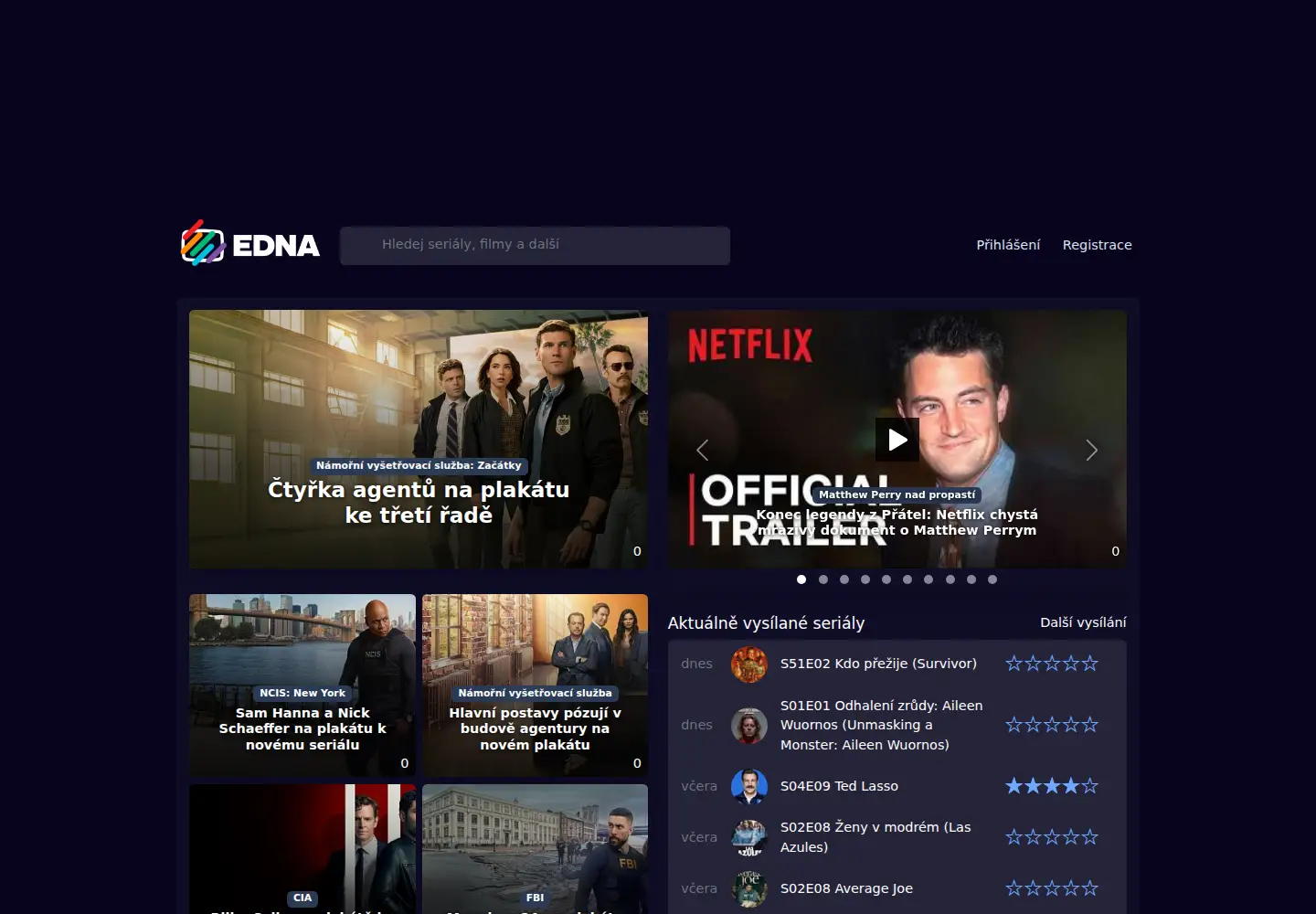The height and width of the screenshot is (914, 1316).
Task: Rate Ted Lasso episode three stars
Action: pyautogui.click(x=1052, y=786)
